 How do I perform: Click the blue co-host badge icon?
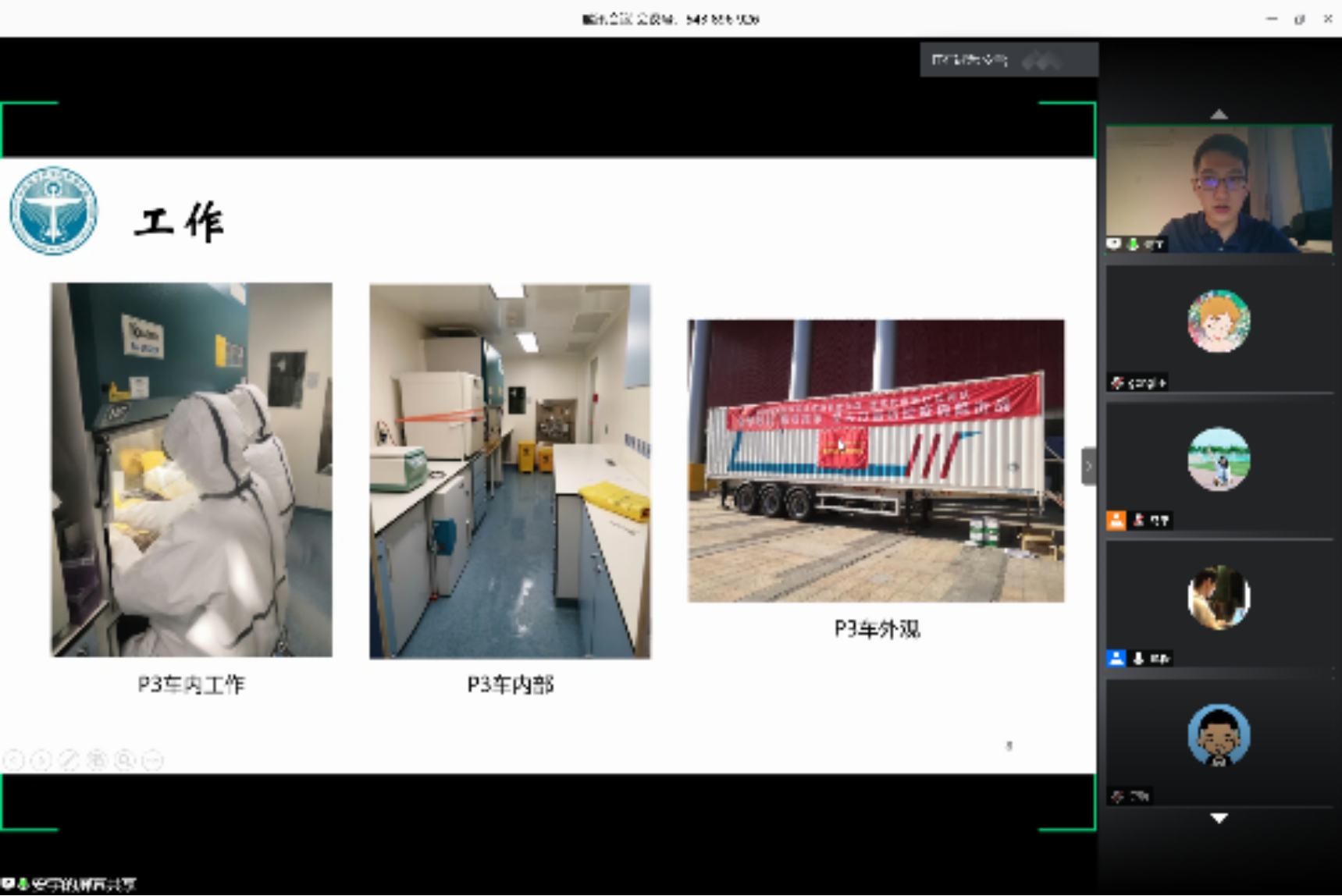(x=1116, y=659)
